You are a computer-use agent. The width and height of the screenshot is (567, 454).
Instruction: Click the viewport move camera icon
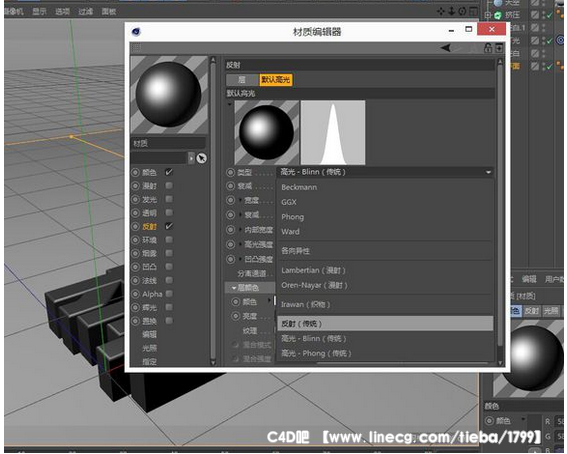[440, 11]
